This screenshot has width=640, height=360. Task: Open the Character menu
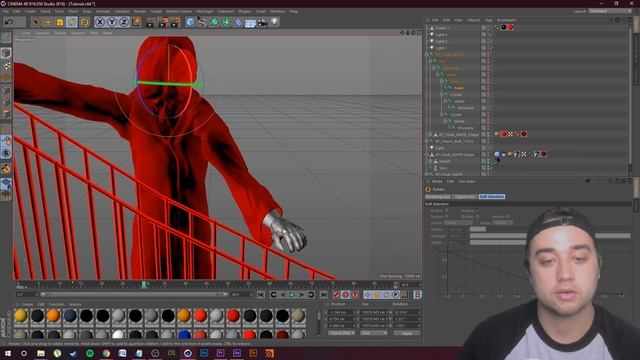point(226,11)
